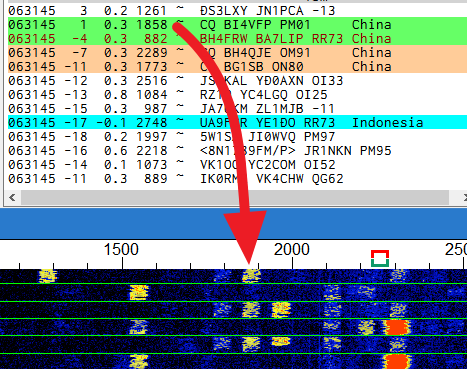Select the JI0WVQ PM97 decode line
This screenshot has width=467, height=369.
click(x=237, y=137)
